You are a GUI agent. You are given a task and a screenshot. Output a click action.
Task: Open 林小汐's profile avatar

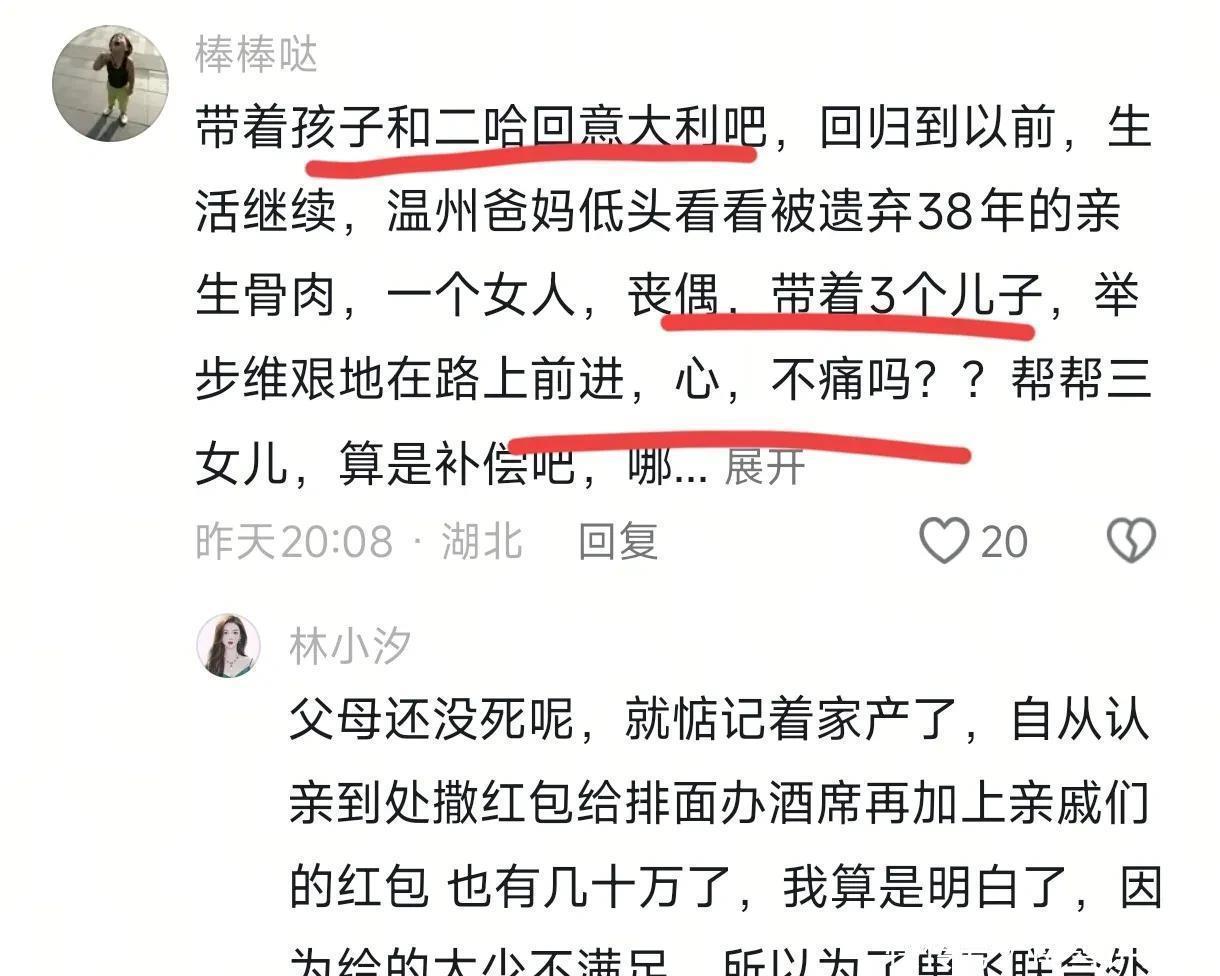click(228, 645)
